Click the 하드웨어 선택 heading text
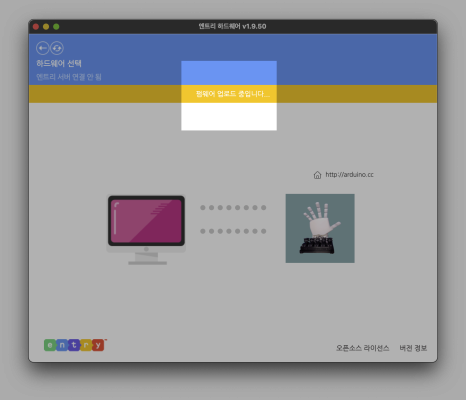Image resolution: width=466 pixels, height=400 pixels. (x=59, y=63)
